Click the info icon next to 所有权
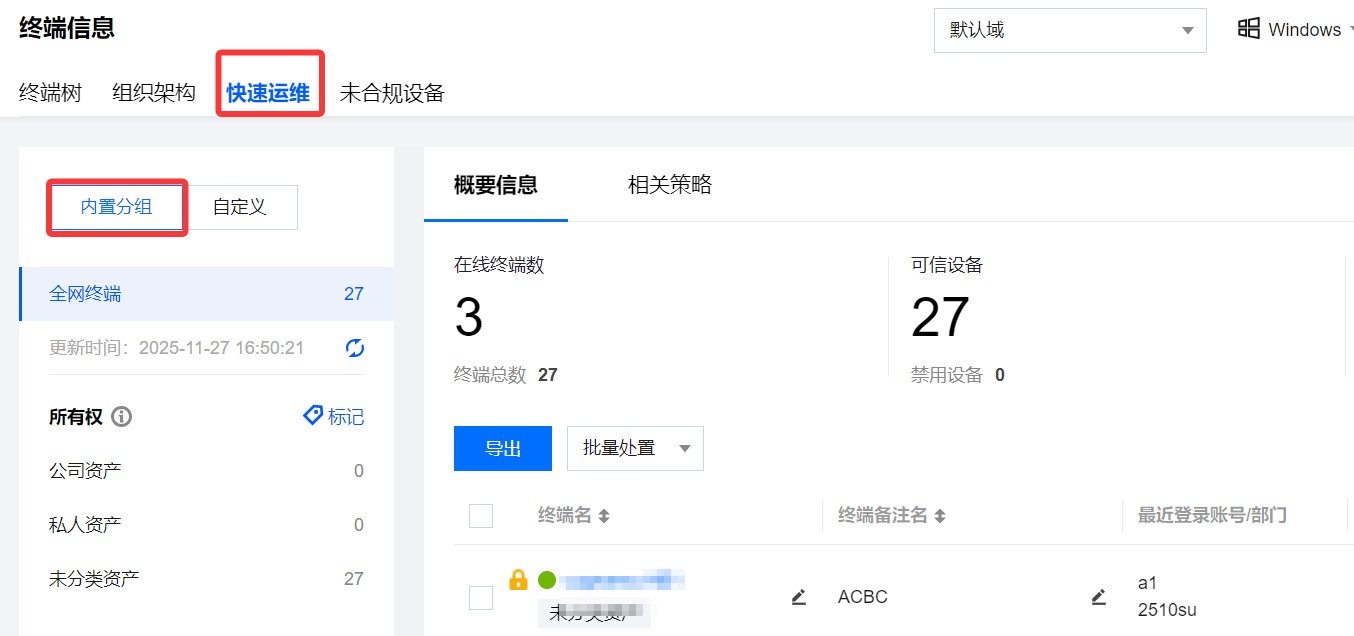Image resolution: width=1354 pixels, height=636 pixels. (x=122, y=417)
